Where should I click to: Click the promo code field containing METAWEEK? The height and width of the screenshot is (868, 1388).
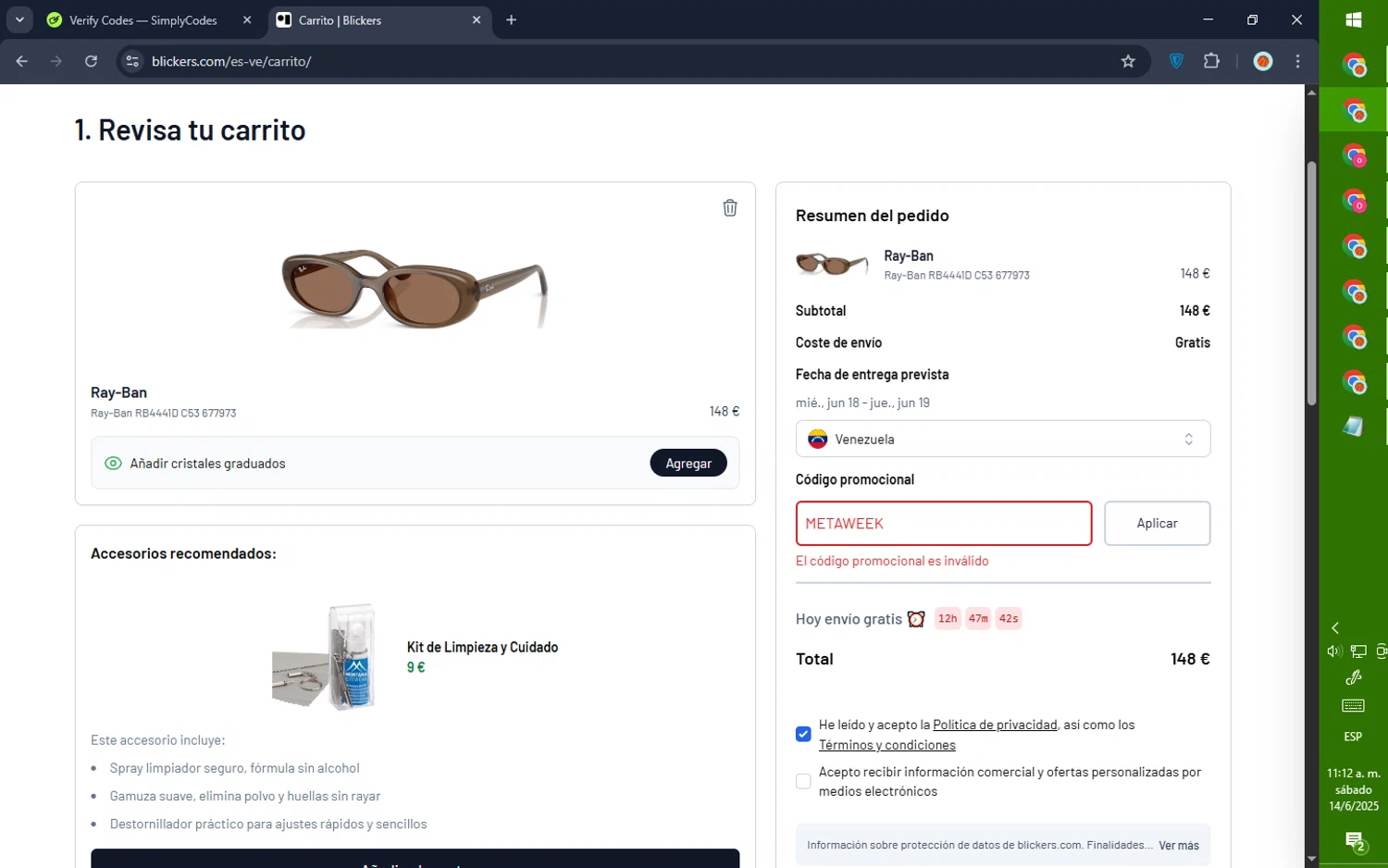click(x=944, y=524)
